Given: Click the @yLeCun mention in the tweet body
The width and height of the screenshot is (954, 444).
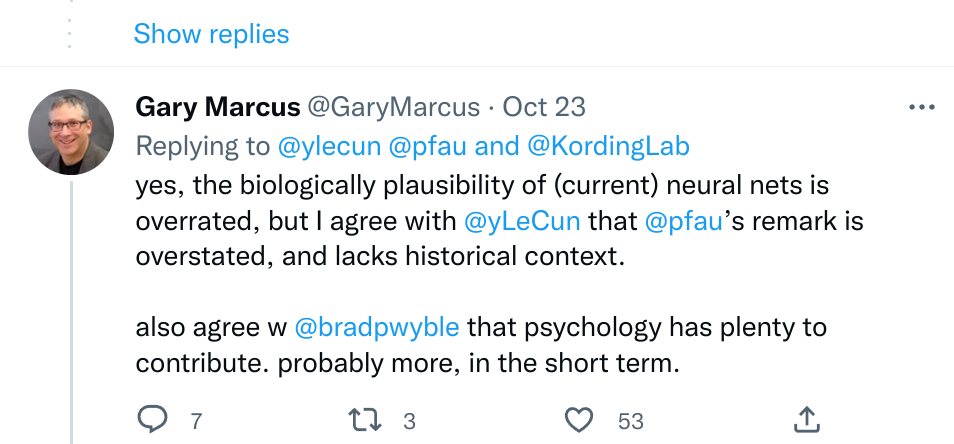Looking at the screenshot, I should point(524,219).
